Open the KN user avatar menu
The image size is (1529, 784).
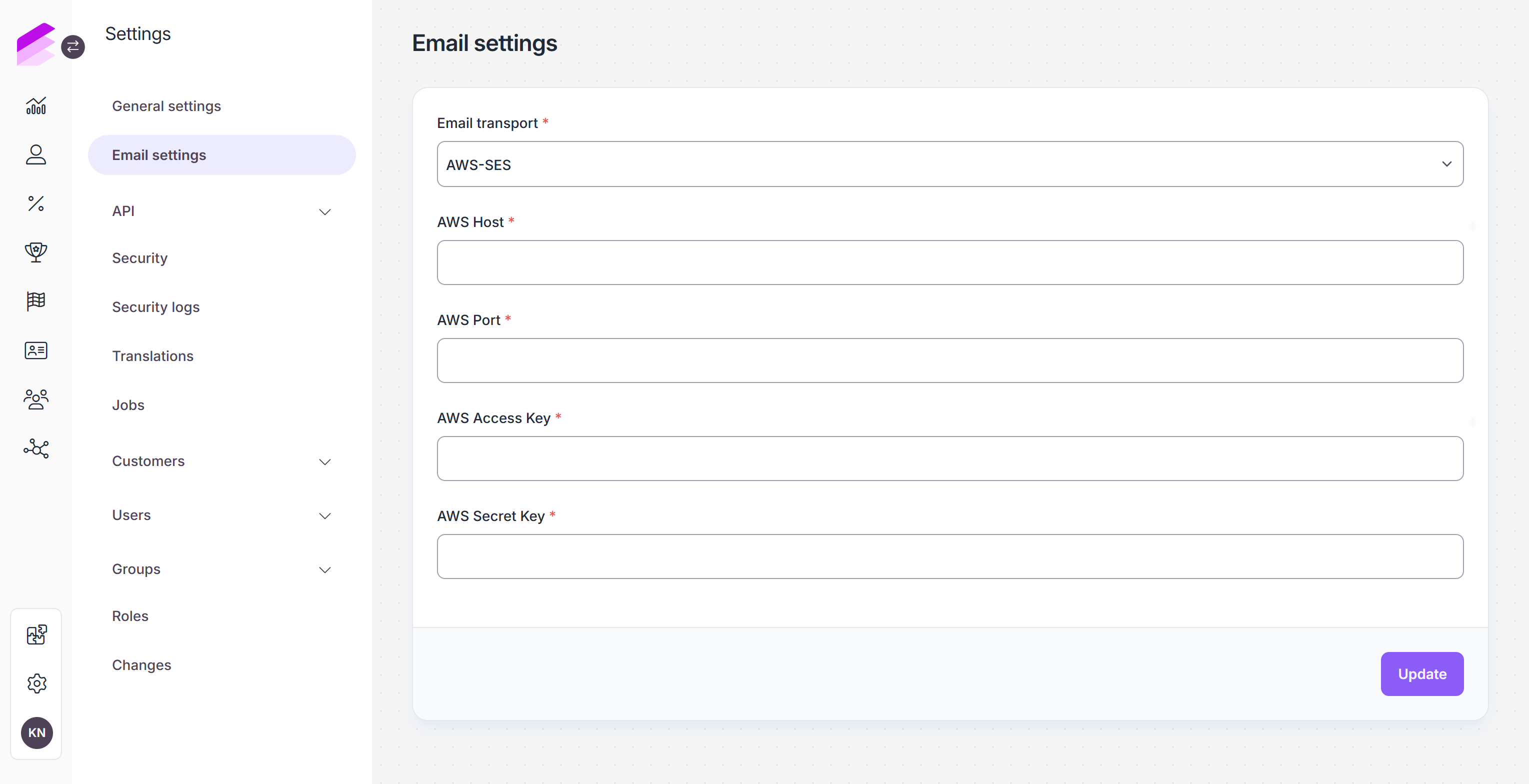tap(37, 733)
